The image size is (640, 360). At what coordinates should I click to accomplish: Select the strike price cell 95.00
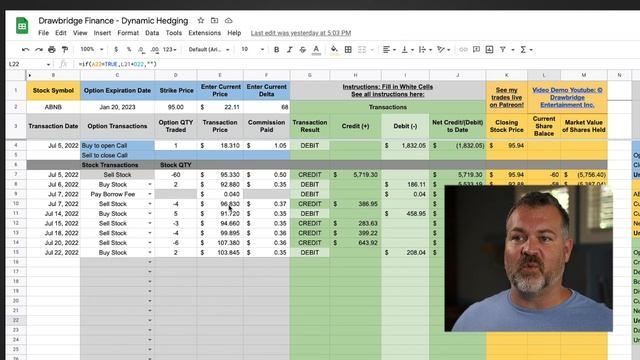(x=176, y=107)
